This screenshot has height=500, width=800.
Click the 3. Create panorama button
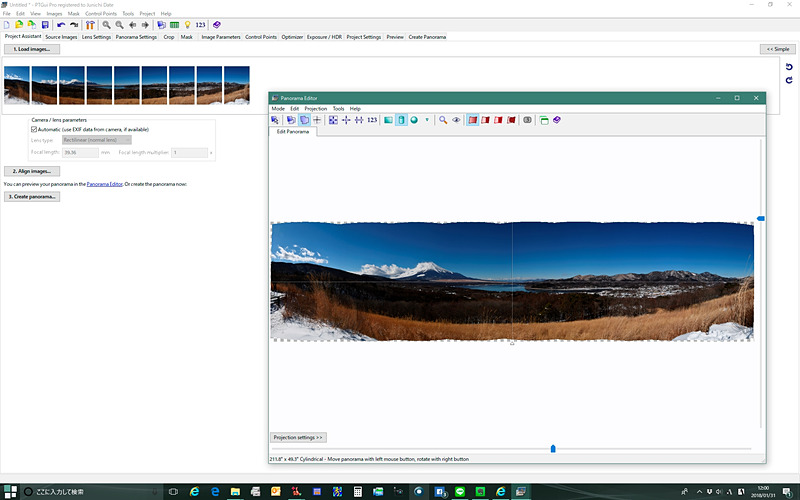[32, 196]
